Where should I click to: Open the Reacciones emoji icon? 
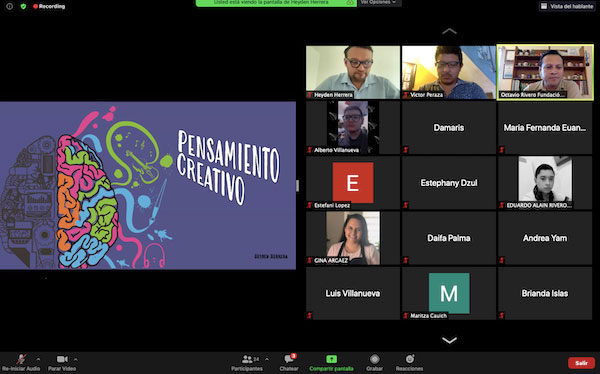pyautogui.click(x=409, y=359)
